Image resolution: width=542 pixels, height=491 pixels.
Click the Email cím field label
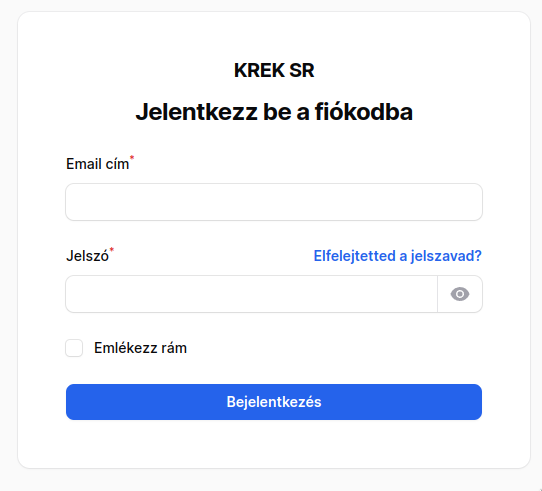point(97,164)
